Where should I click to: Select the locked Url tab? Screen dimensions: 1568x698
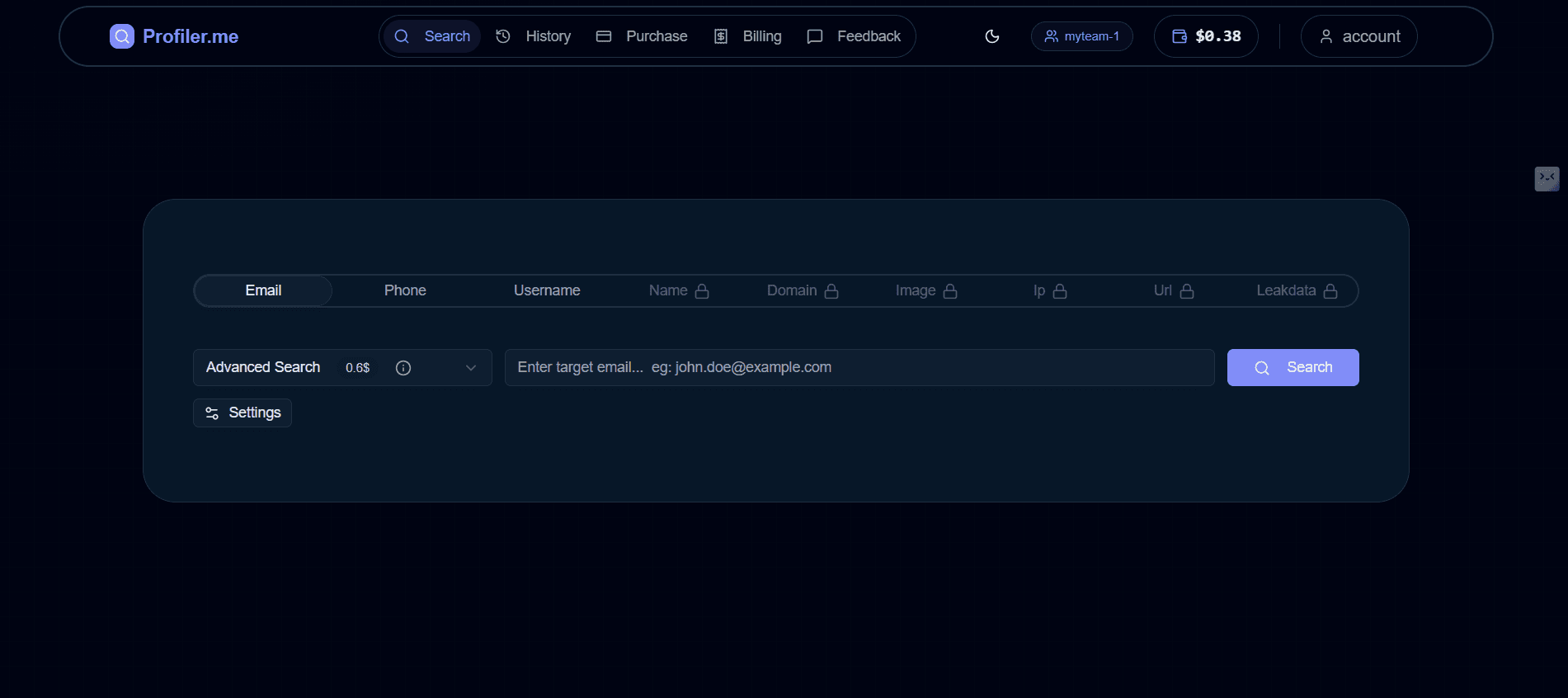pos(1174,290)
